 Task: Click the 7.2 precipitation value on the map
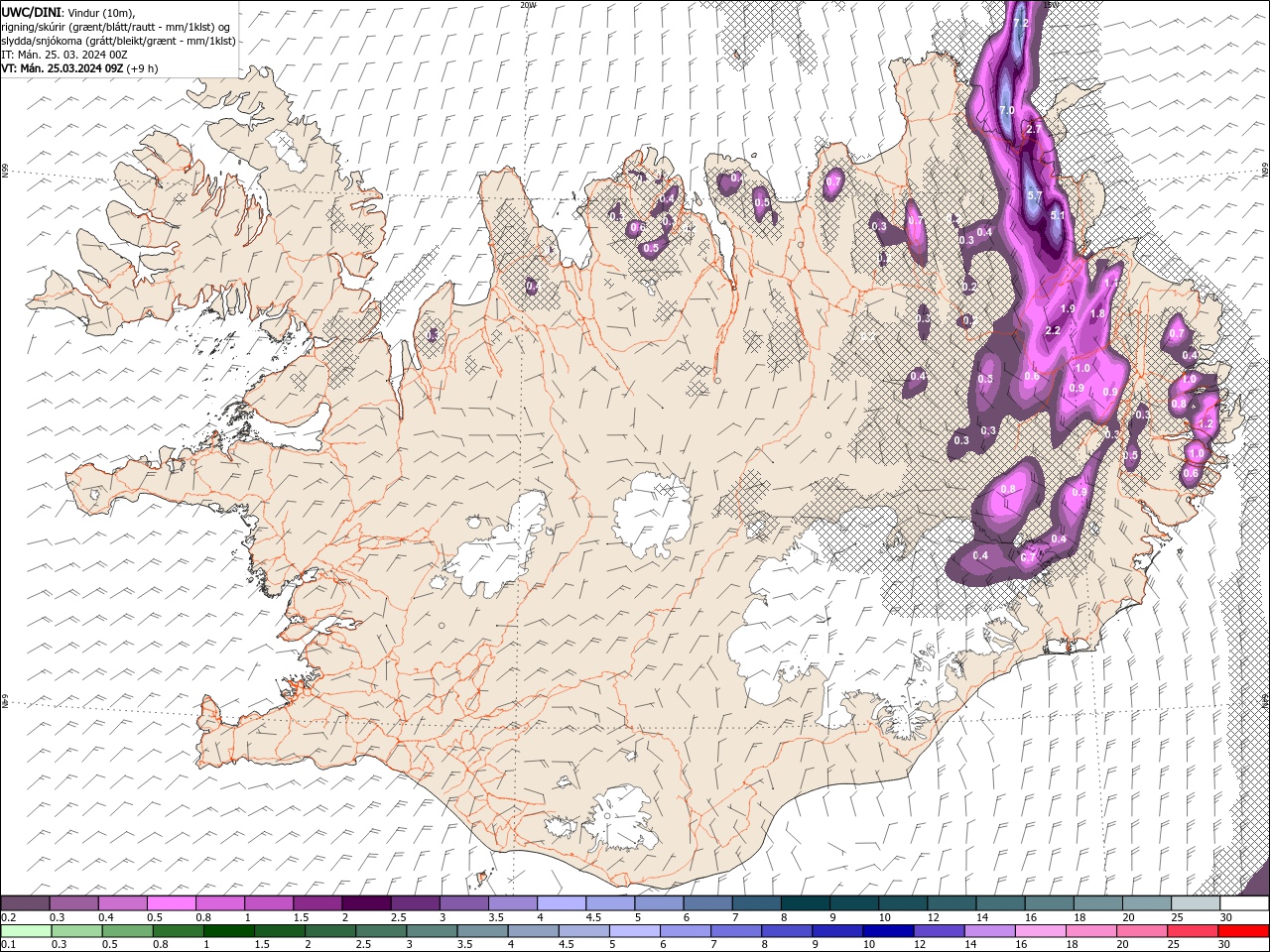1020,22
